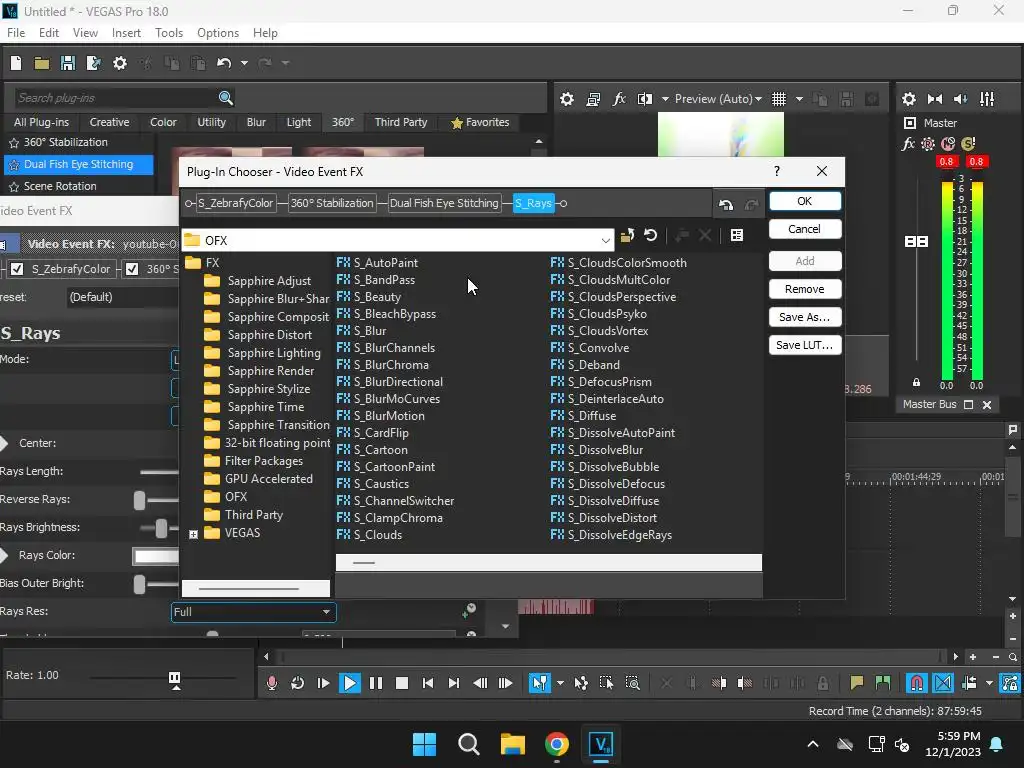Open Windows Search on the taskbar

[468, 744]
